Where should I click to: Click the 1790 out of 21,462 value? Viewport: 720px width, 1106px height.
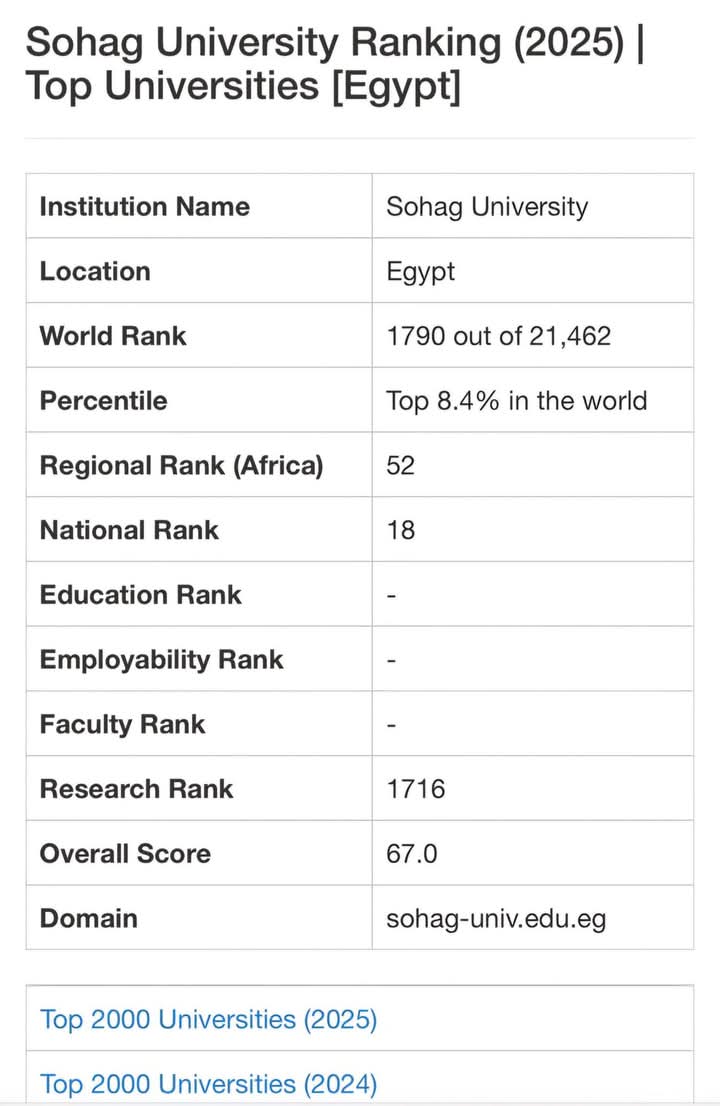tap(498, 336)
